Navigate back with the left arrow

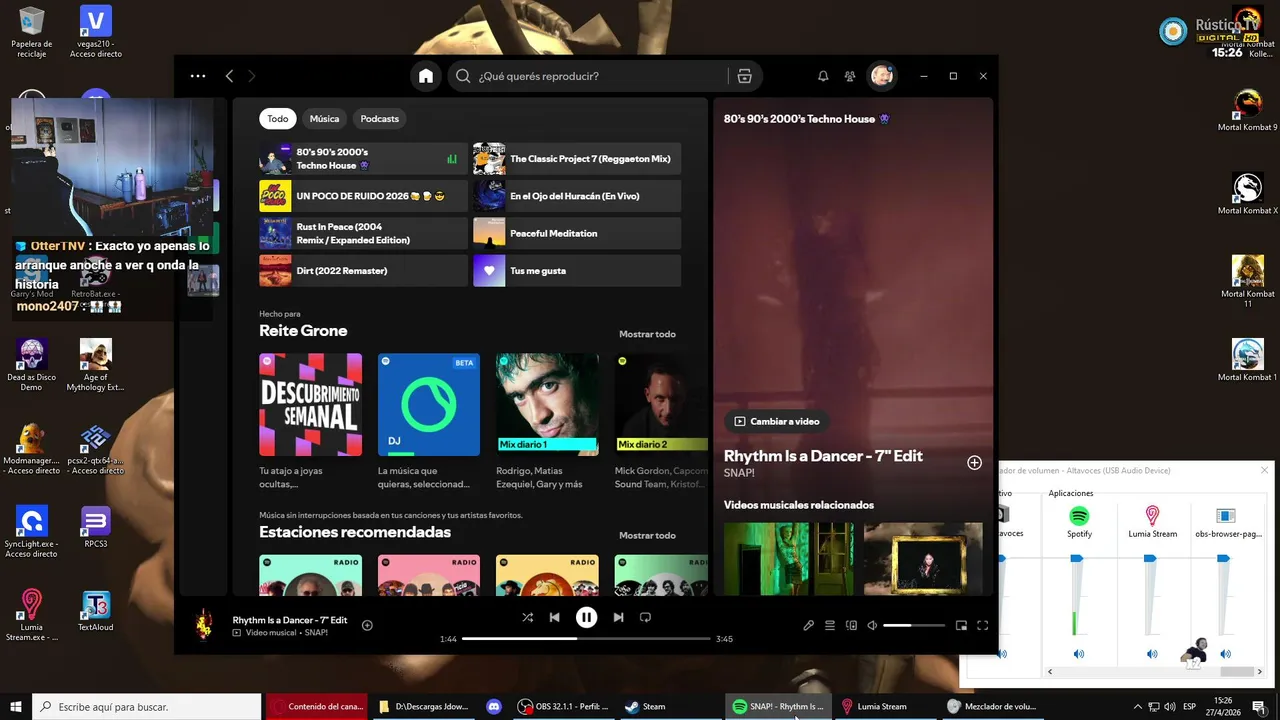click(229, 76)
